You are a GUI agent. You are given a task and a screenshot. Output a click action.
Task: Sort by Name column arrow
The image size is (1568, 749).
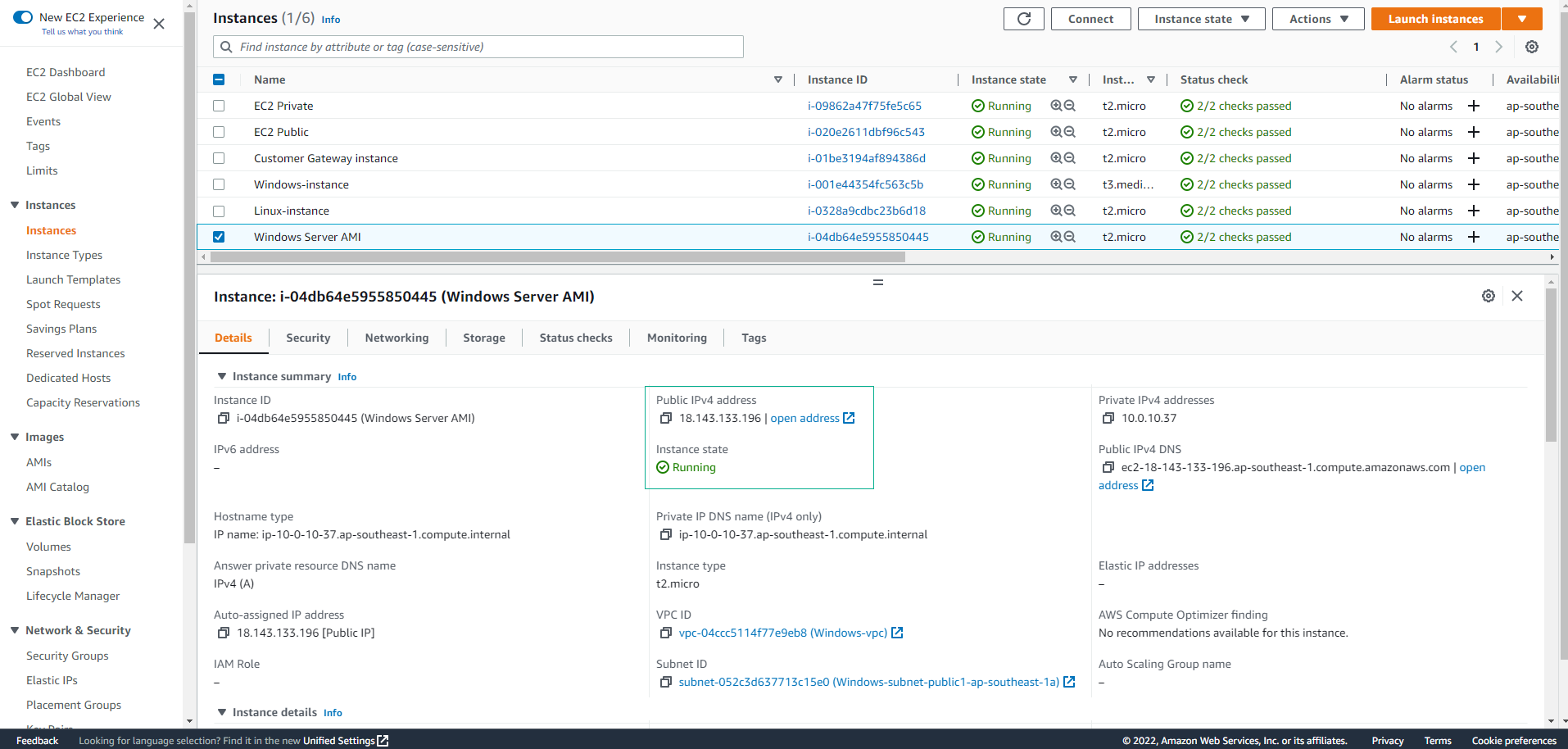[777, 79]
